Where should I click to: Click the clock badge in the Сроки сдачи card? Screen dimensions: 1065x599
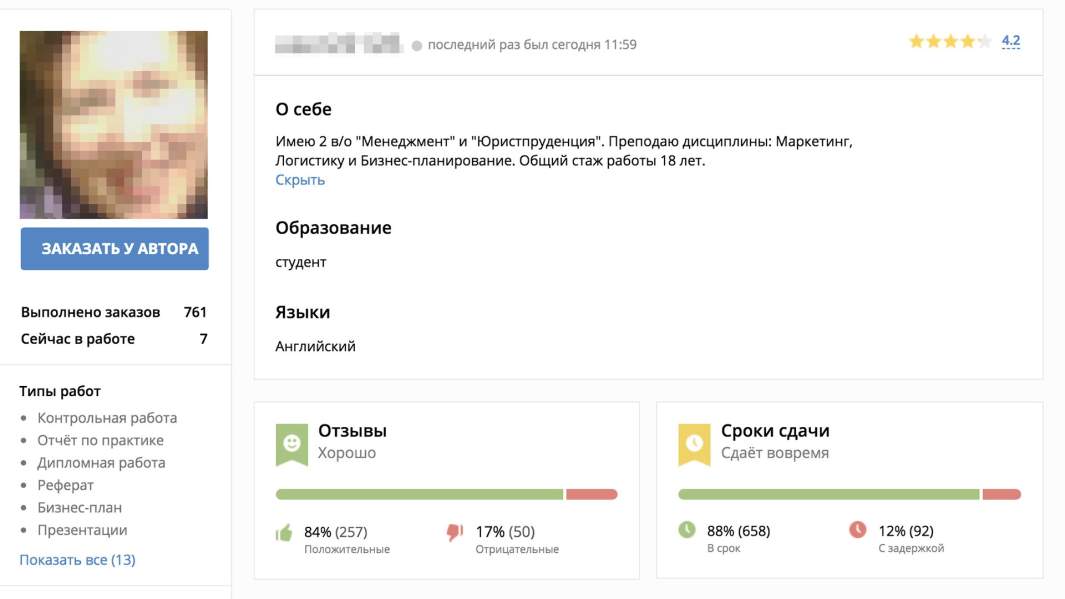(x=695, y=441)
